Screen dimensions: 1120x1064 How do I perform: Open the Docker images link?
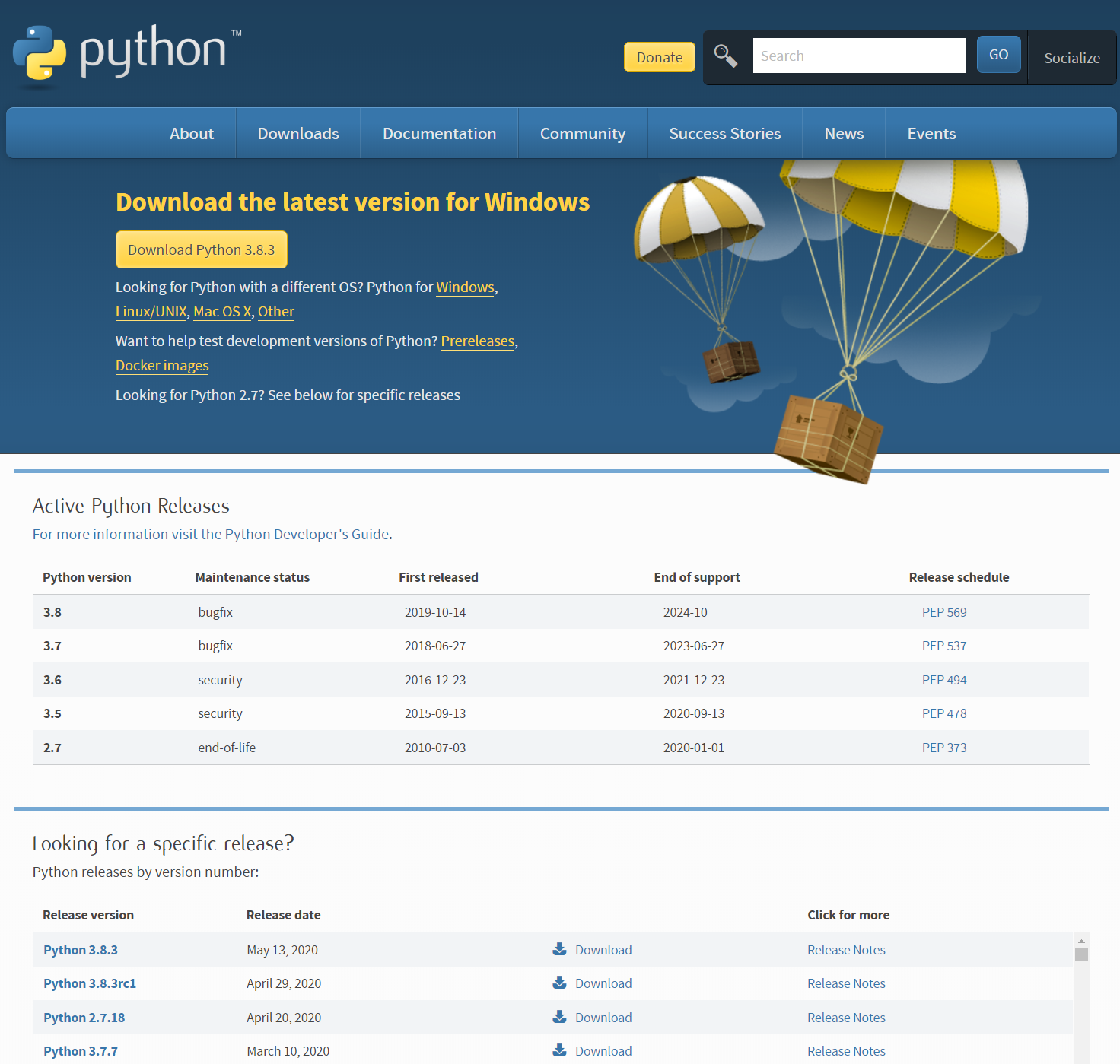pos(162,366)
